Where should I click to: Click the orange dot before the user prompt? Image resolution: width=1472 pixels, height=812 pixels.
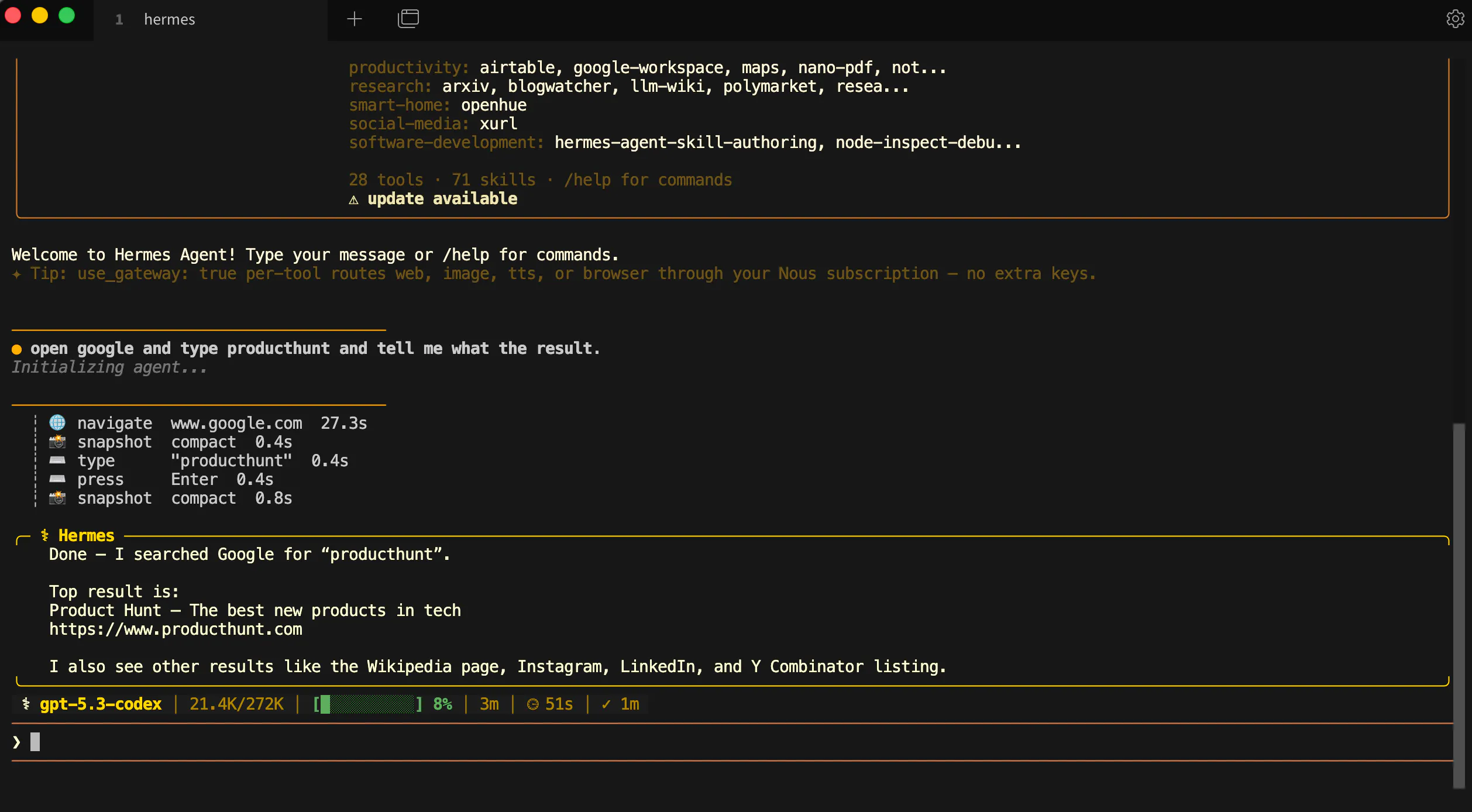point(17,349)
